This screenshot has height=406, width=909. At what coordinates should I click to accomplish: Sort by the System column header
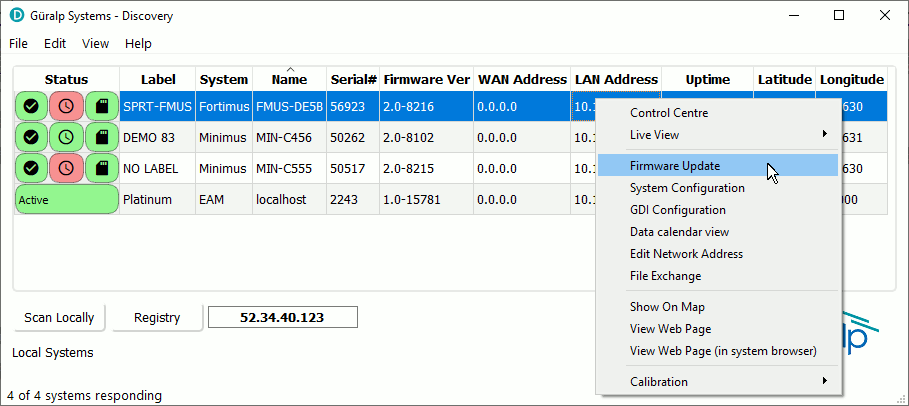(224, 79)
